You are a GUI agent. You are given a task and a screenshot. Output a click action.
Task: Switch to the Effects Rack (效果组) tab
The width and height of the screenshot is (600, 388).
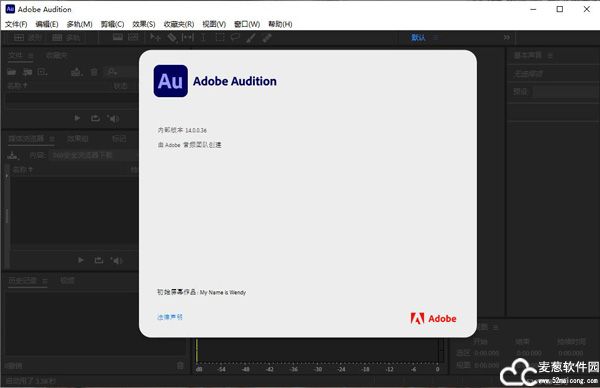[x=78, y=139]
